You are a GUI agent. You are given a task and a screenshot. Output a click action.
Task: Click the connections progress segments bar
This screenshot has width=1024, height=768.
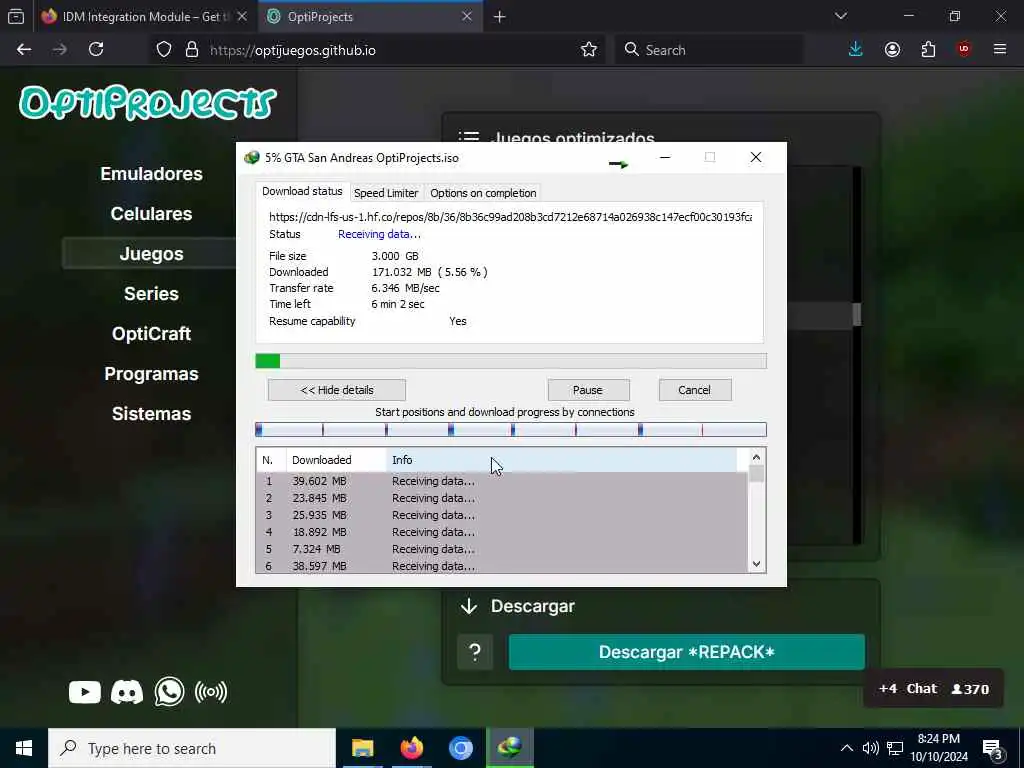pos(511,430)
